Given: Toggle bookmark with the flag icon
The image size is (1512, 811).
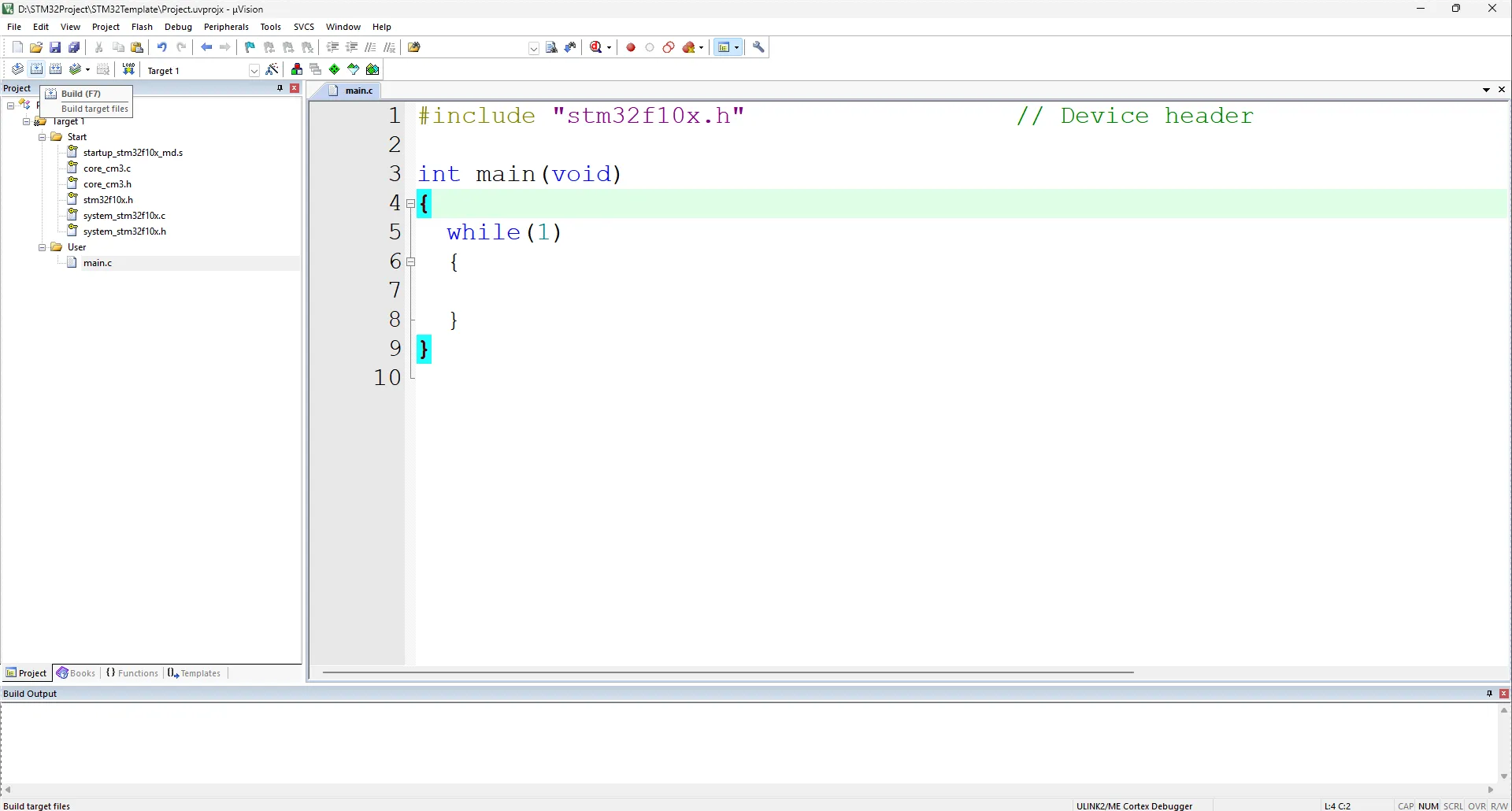Looking at the screenshot, I should point(250,47).
